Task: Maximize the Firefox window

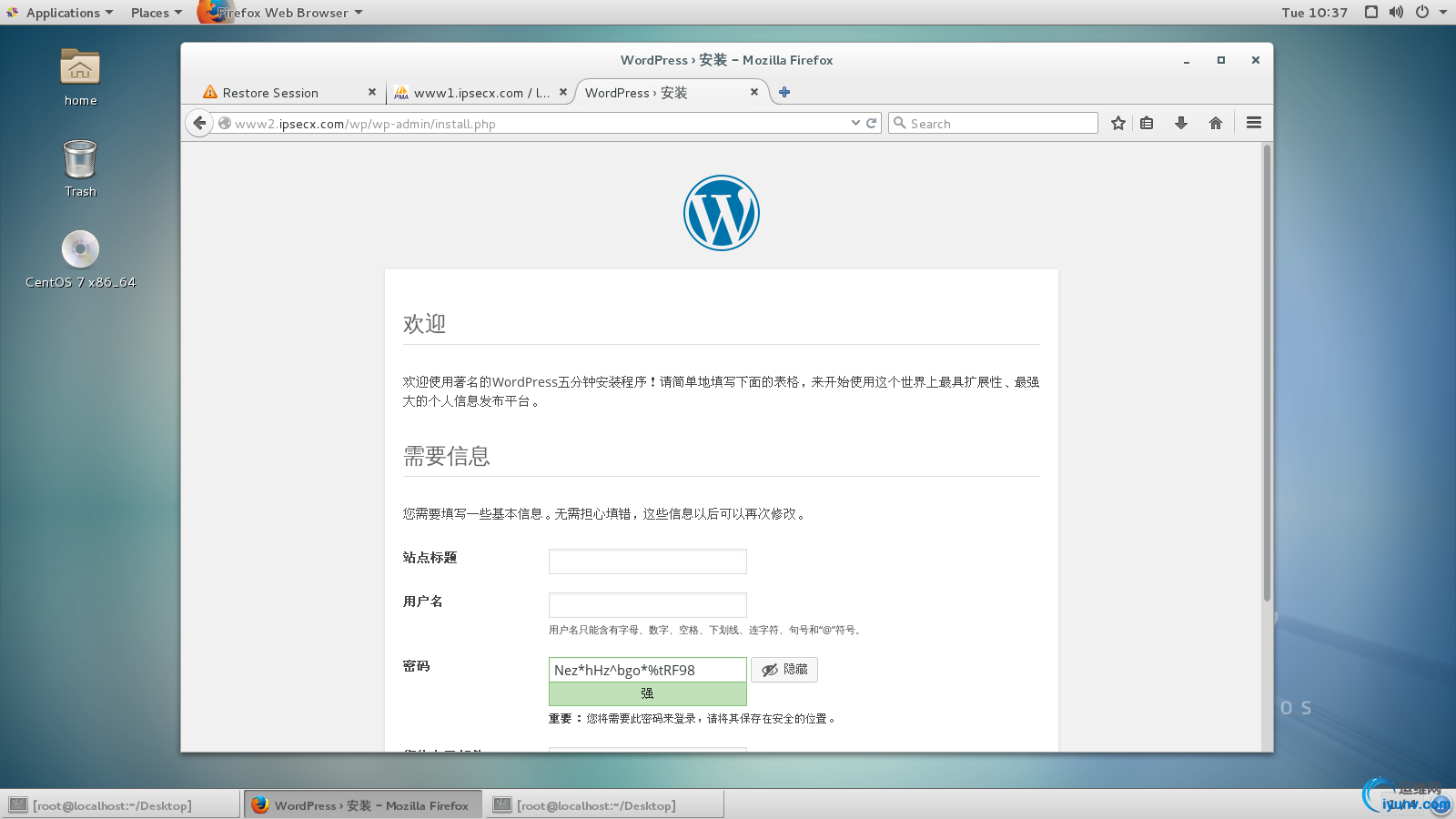Action: 1221,60
